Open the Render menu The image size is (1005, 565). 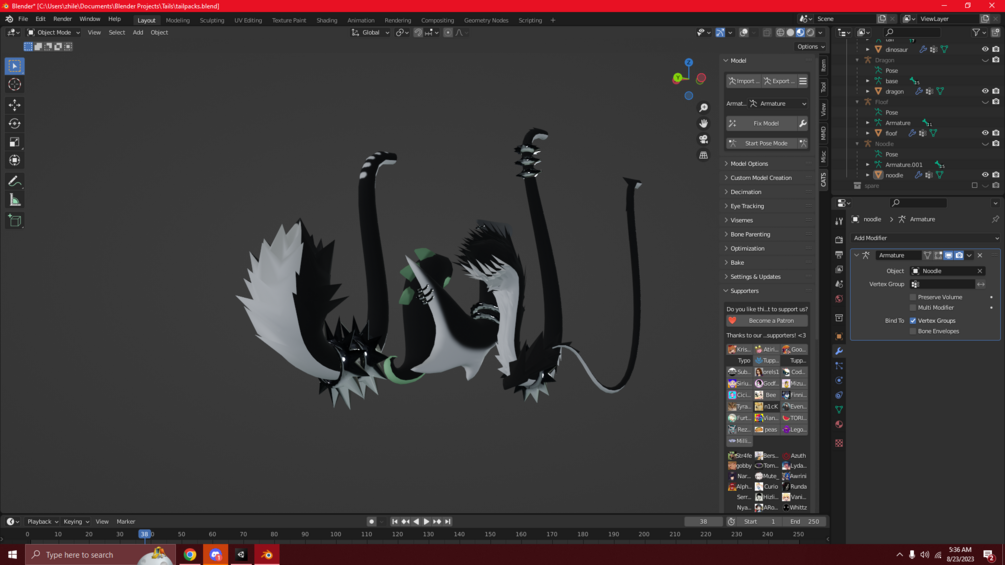click(62, 19)
